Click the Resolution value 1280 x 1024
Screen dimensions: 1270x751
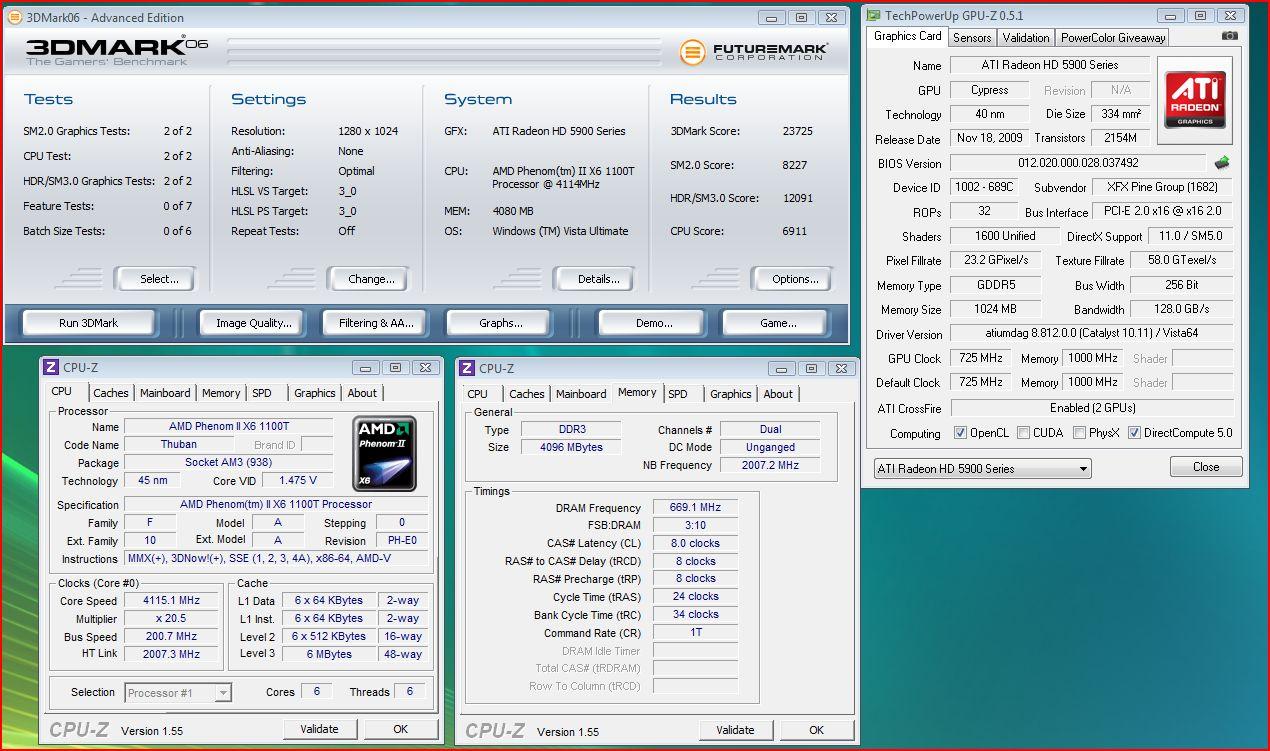click(x=368, y=131)
